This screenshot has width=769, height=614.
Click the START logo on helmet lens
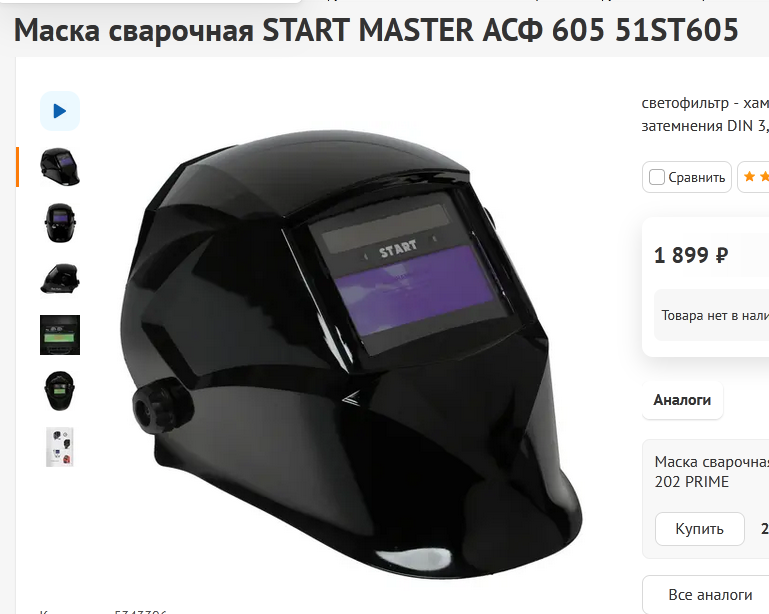click(x=398, y=249)
